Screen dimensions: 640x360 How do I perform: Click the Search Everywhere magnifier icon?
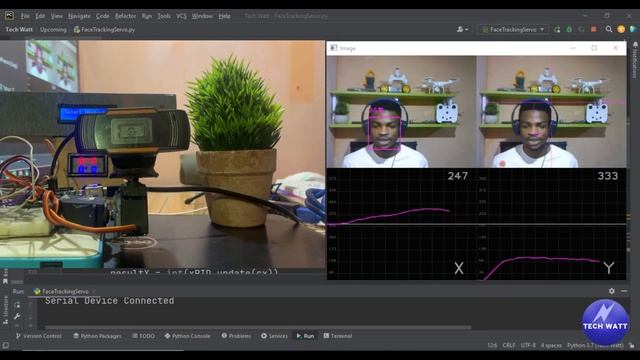tap(609, 29)
